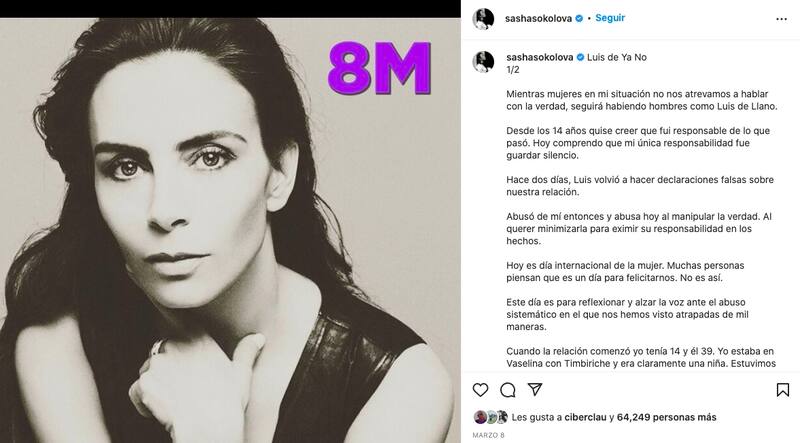The image size is (800, 443).
Task: Share post via paper plane icon
Action: [535, 389]
